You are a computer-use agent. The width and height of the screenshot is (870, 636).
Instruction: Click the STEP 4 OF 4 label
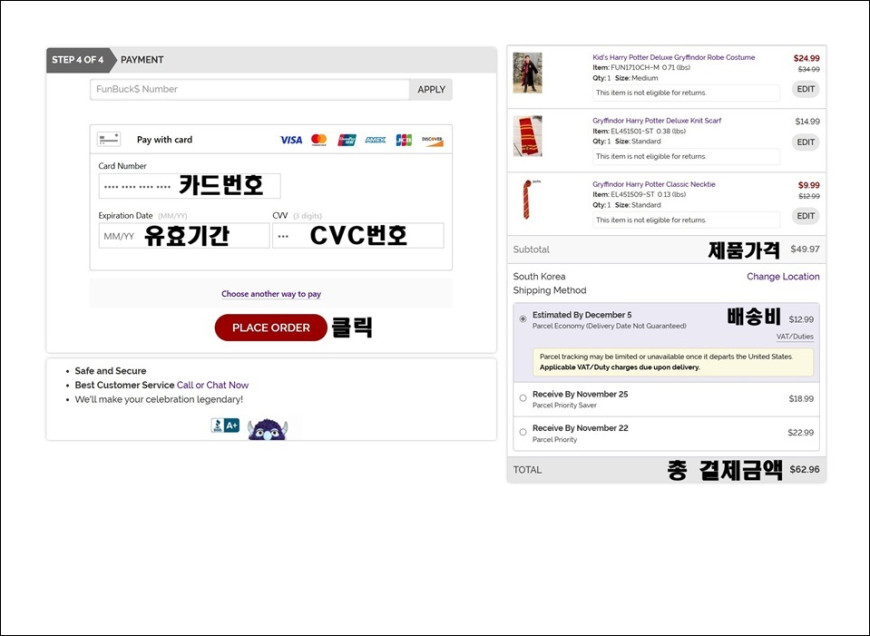pyautogui.click(x=78, y=60)
